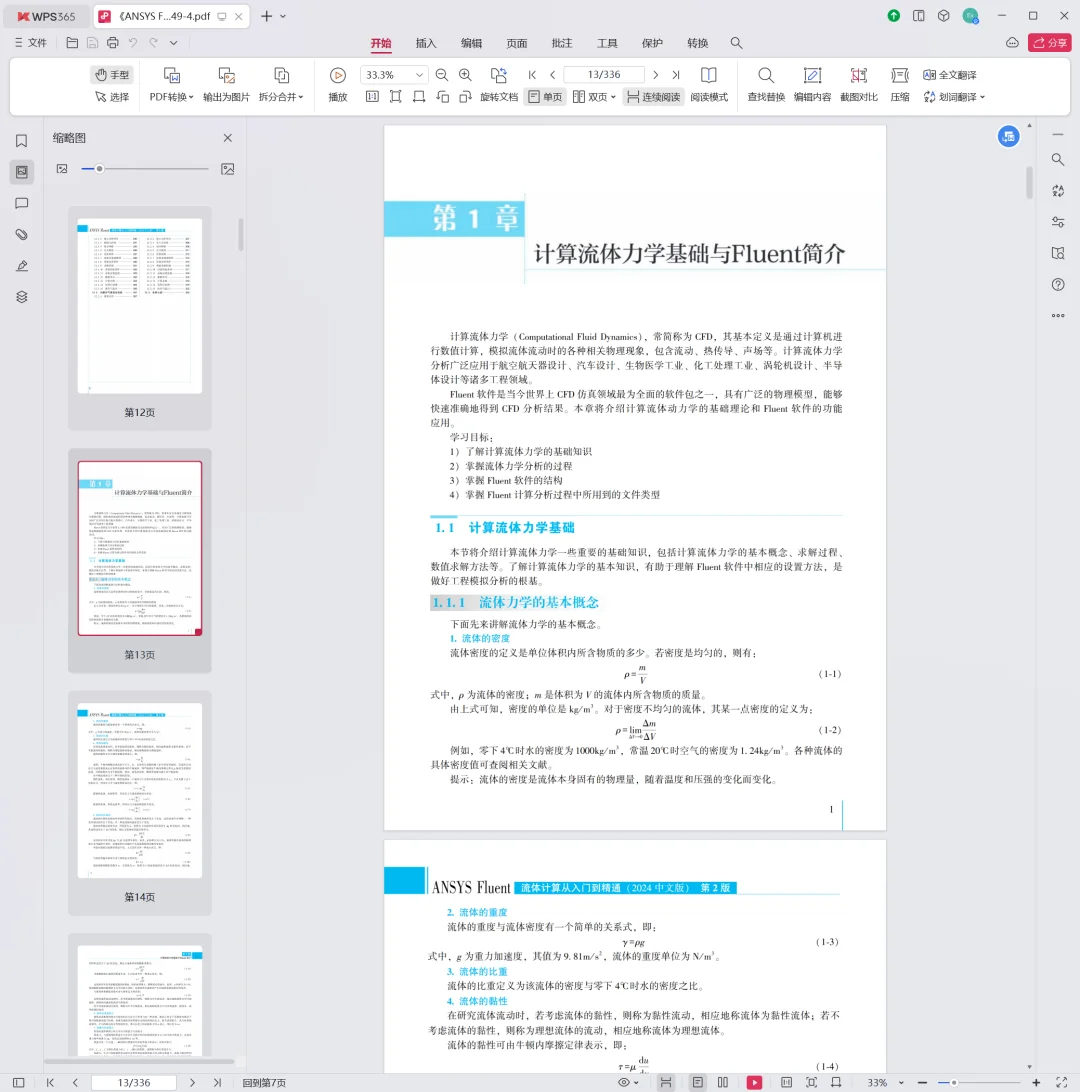Open the layers sidebar icon

point(22,297)
